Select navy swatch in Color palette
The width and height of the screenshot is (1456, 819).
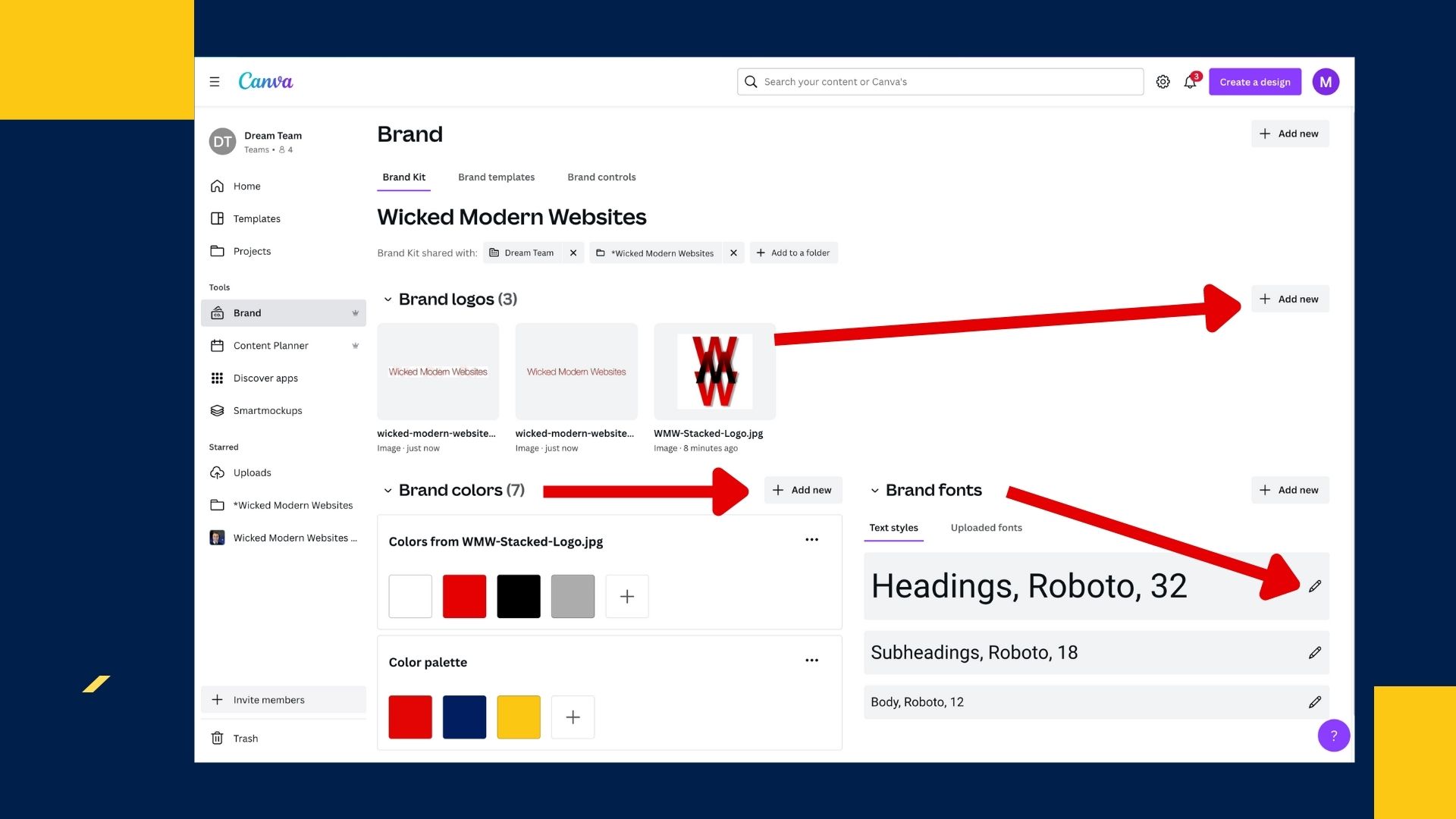click(x=464, y=717)
